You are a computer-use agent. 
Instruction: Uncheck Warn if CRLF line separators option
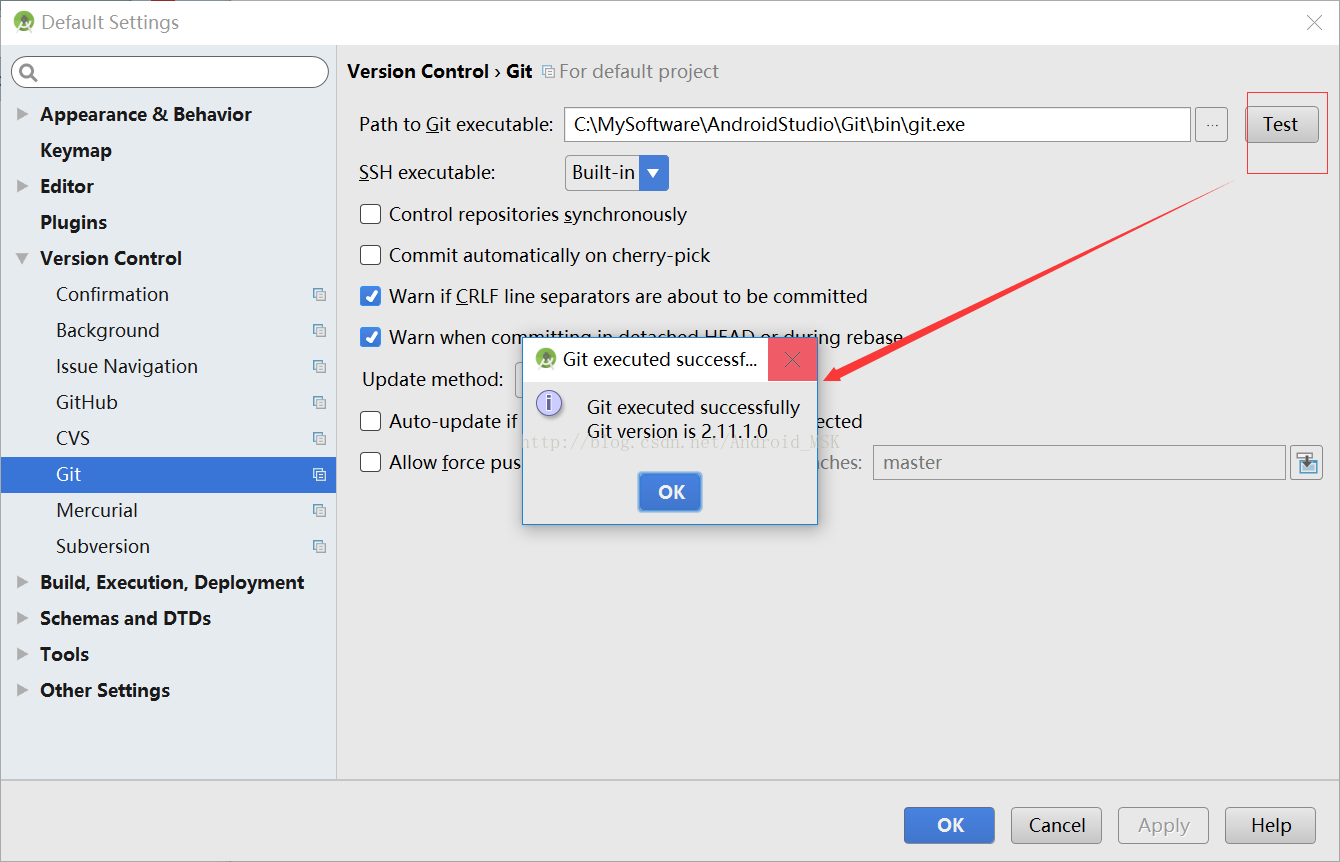click(370, 296)
